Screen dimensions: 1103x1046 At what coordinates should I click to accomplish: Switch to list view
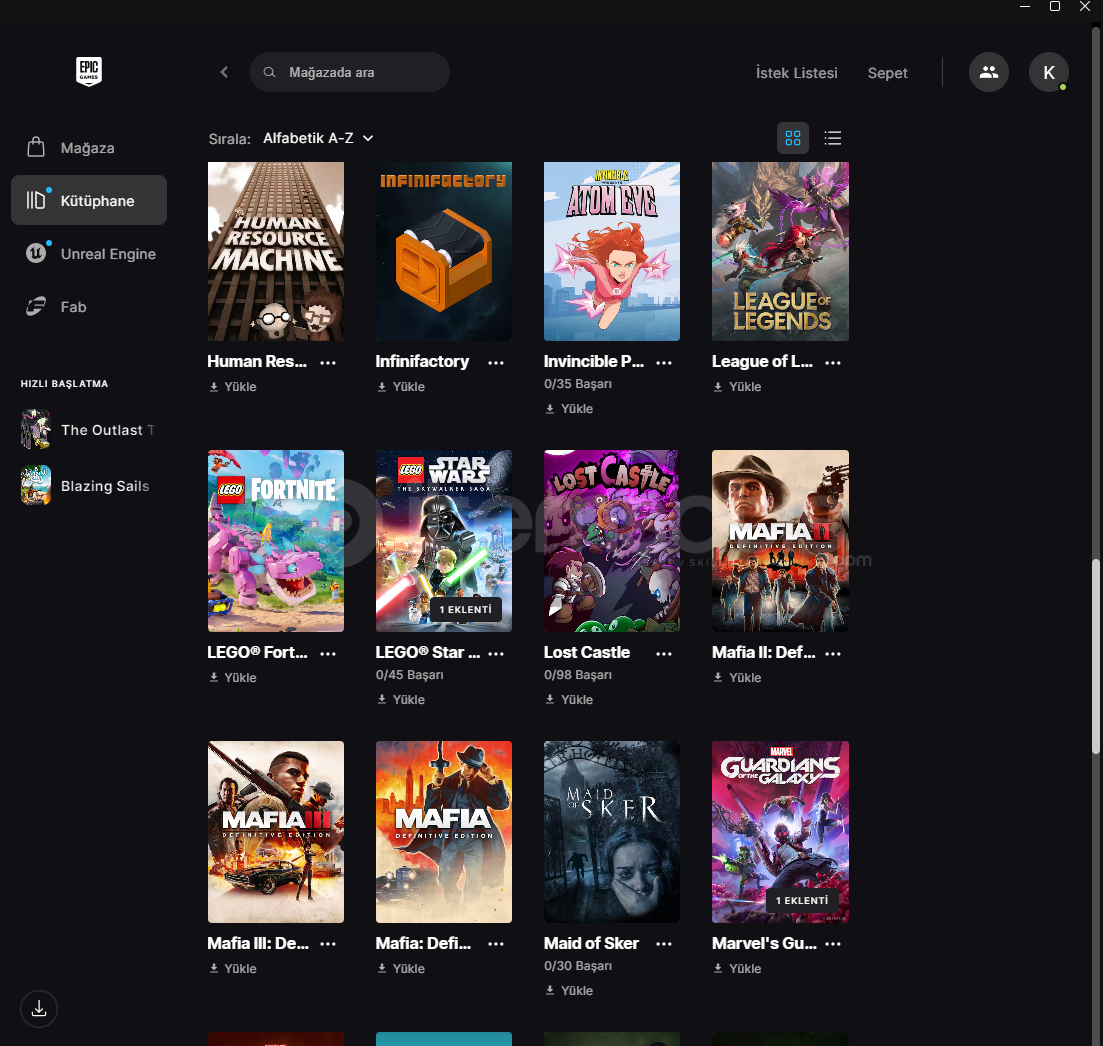click(832, 138)
